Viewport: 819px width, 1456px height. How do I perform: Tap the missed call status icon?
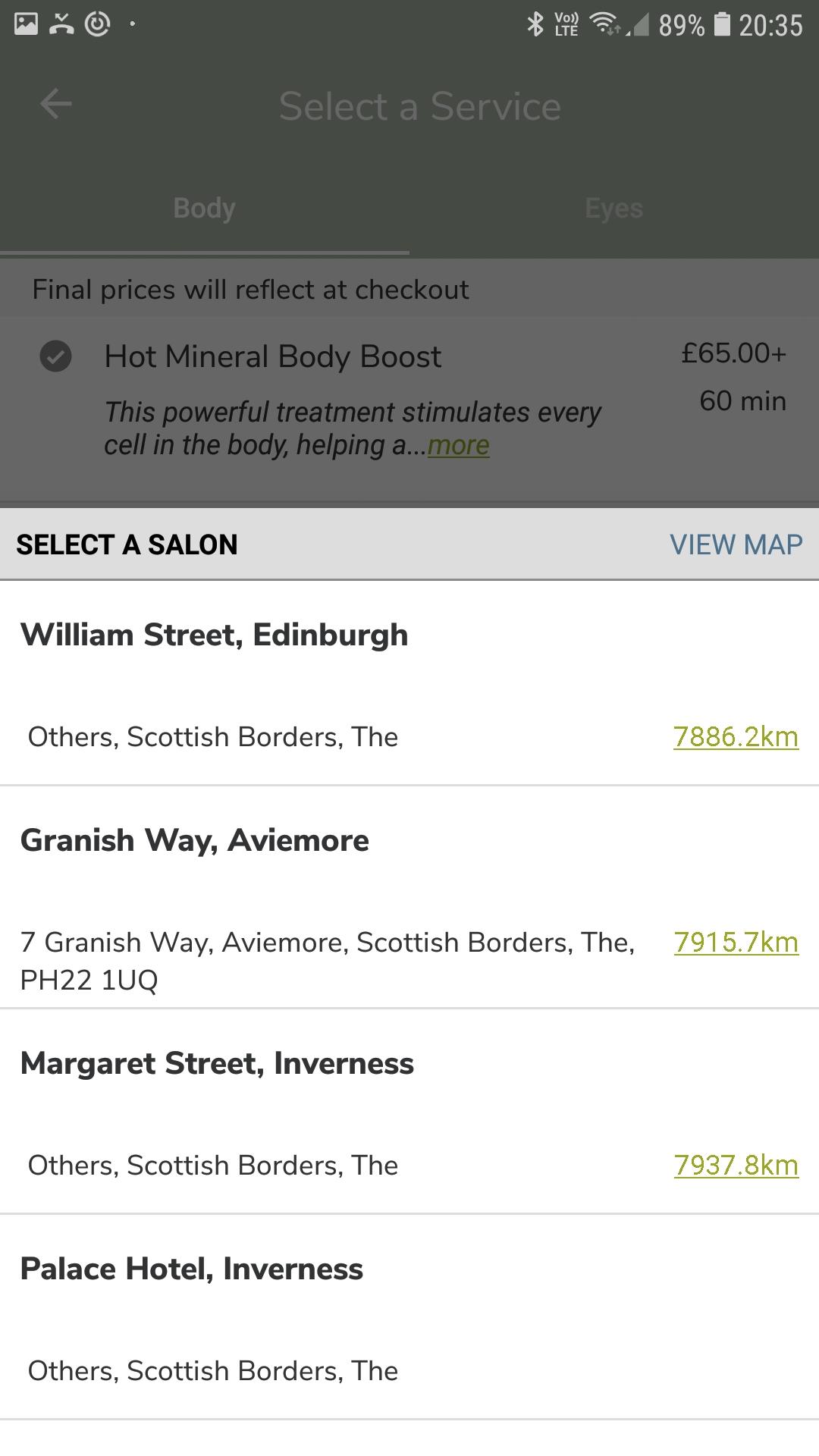(x=61, y=24)
